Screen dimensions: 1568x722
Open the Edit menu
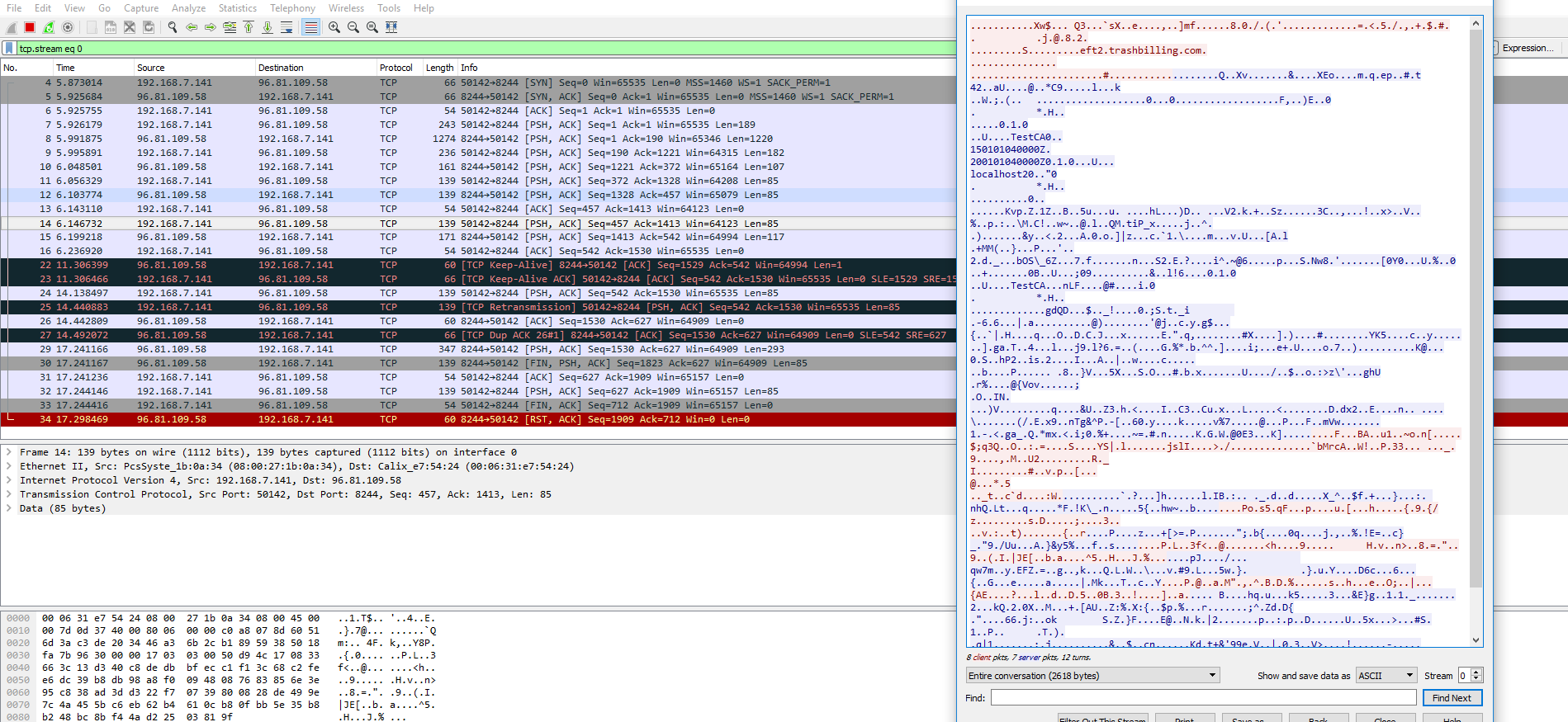coord(43,8)
